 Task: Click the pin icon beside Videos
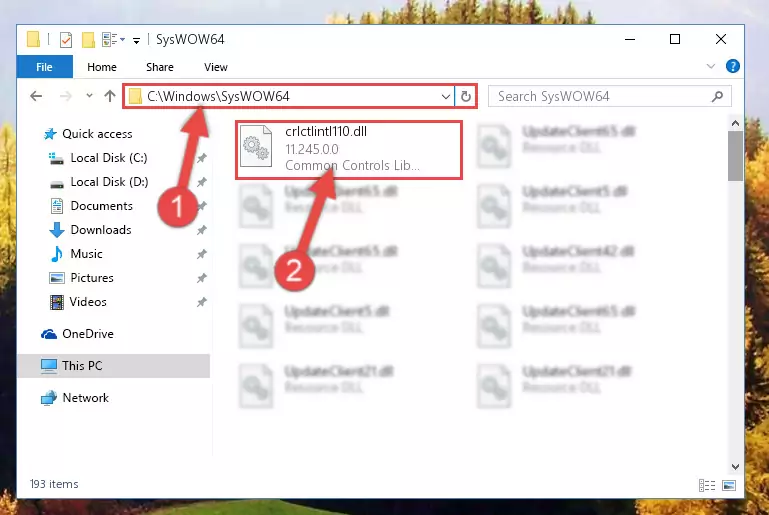[x=202, y=302]
